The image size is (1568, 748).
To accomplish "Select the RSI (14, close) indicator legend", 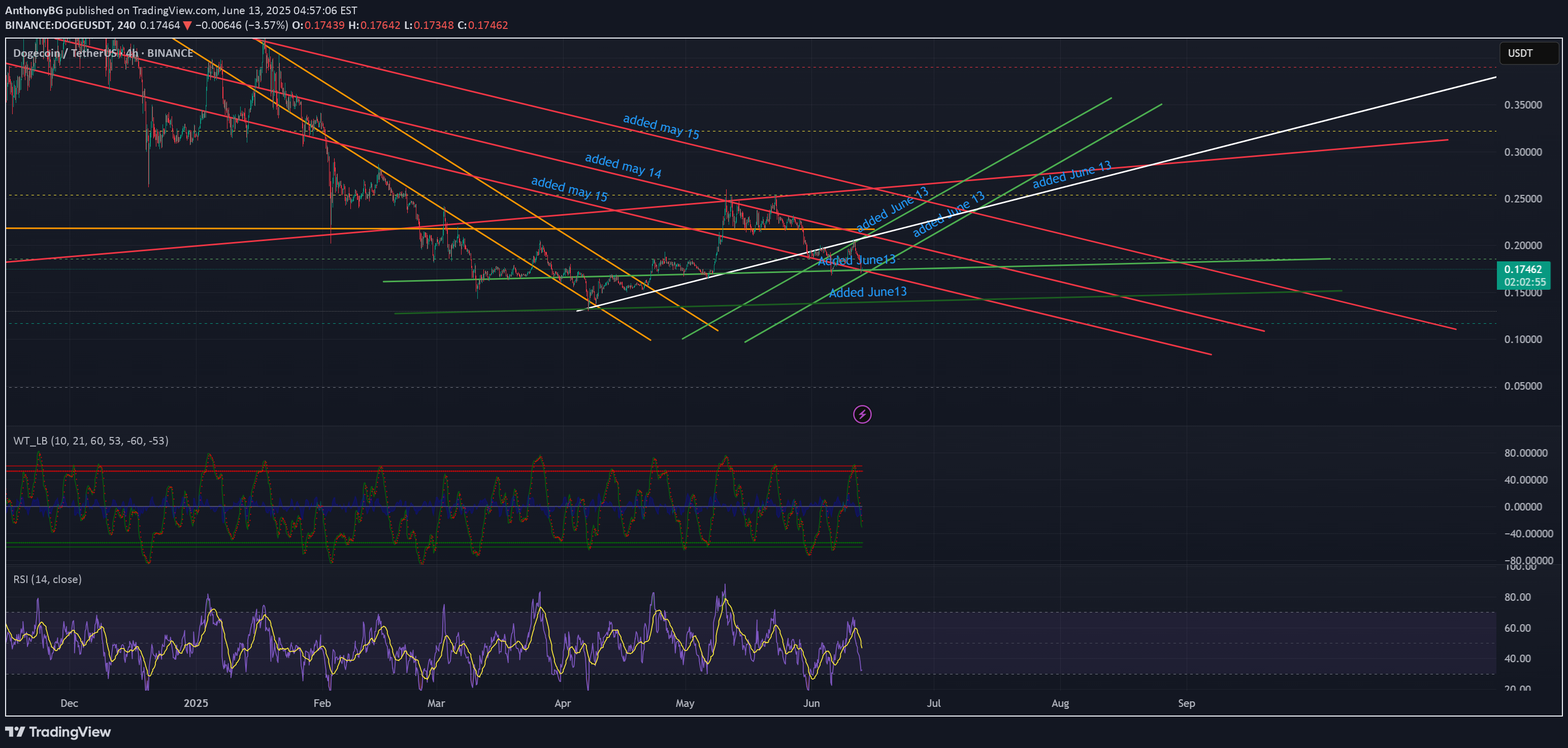I will tap(48, 579).
